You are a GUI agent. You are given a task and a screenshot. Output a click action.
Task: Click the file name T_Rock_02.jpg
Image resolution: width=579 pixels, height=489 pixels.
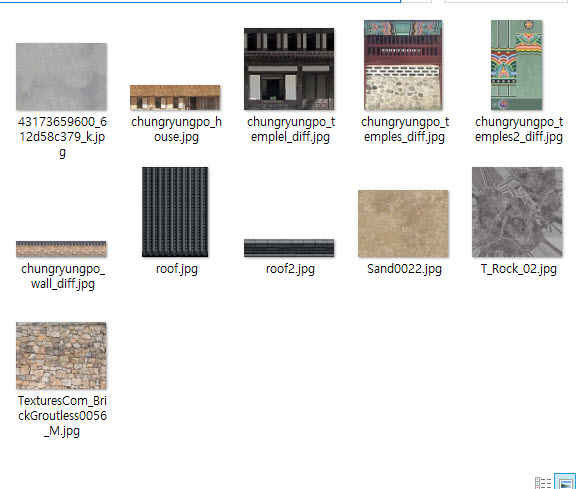pyautogui.click(x=518, y=269)
